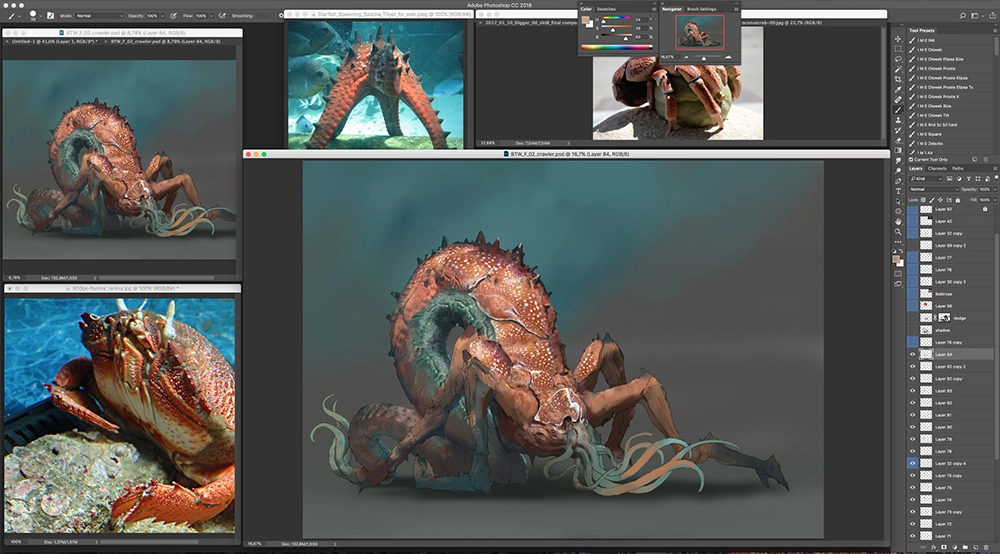Hide Layer 71 visibility eye
Image resolution: width=1000 pixels, height=554 pixels.
[x=913, y=536]
